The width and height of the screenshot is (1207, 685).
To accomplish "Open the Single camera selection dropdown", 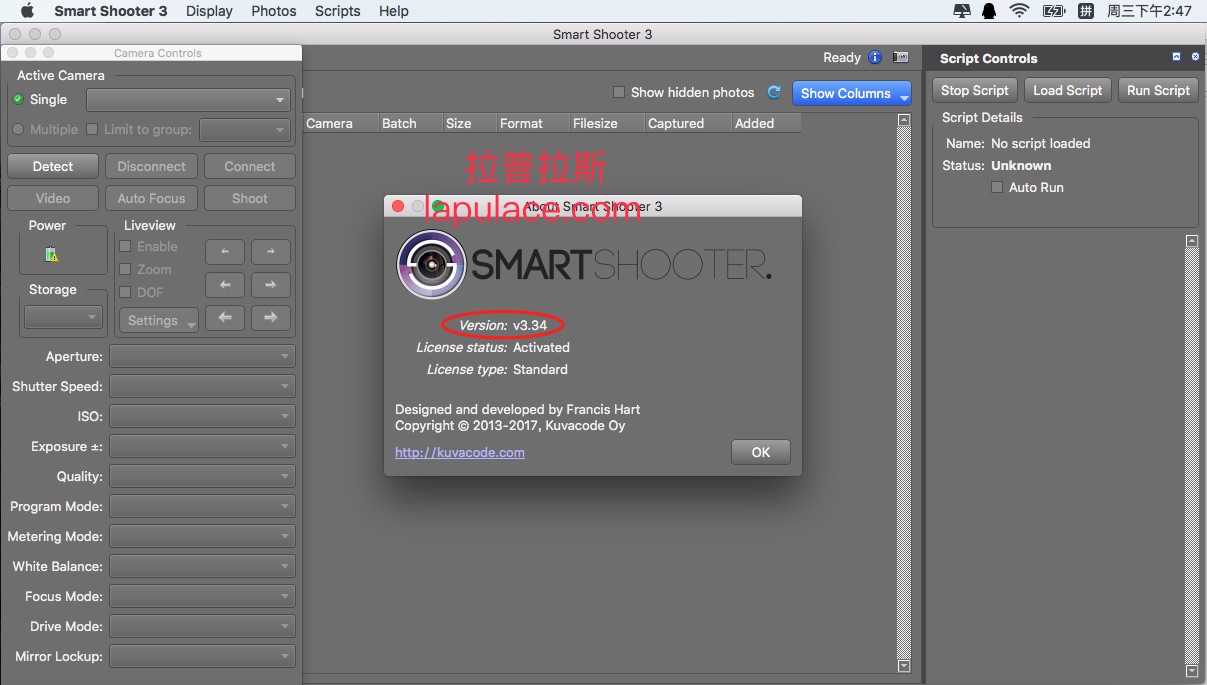I will coord(188,100).
